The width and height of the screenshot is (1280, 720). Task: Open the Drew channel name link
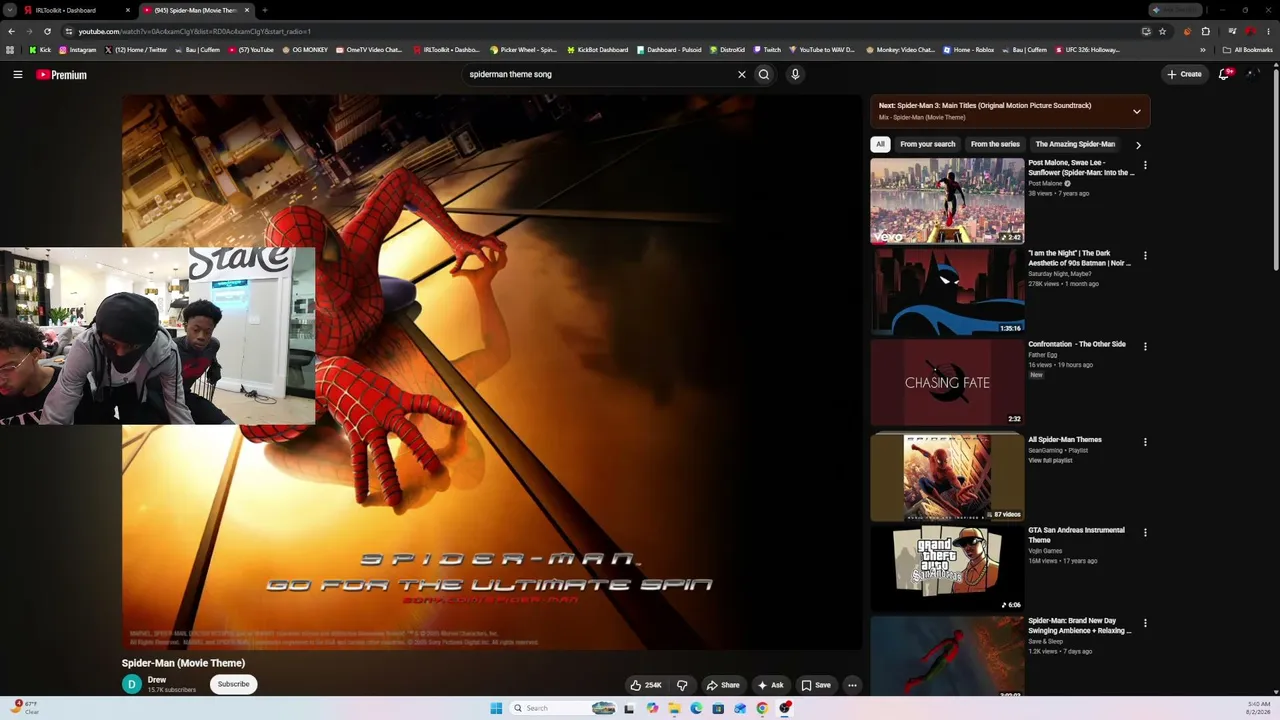tap(157, 680)
